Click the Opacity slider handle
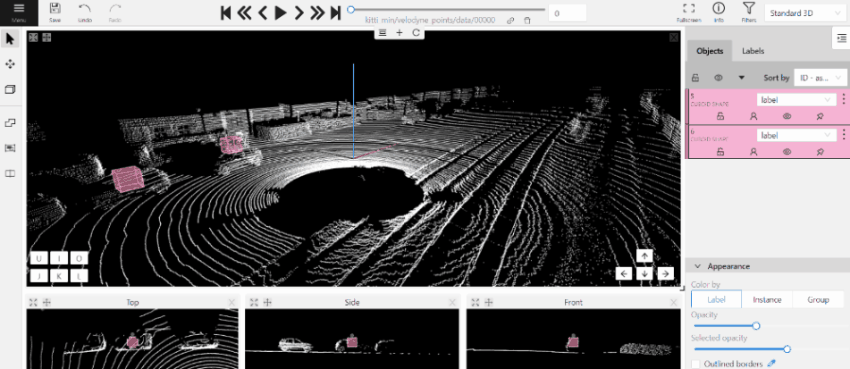This screenshot has height=369, width=850. coord(756,326)
